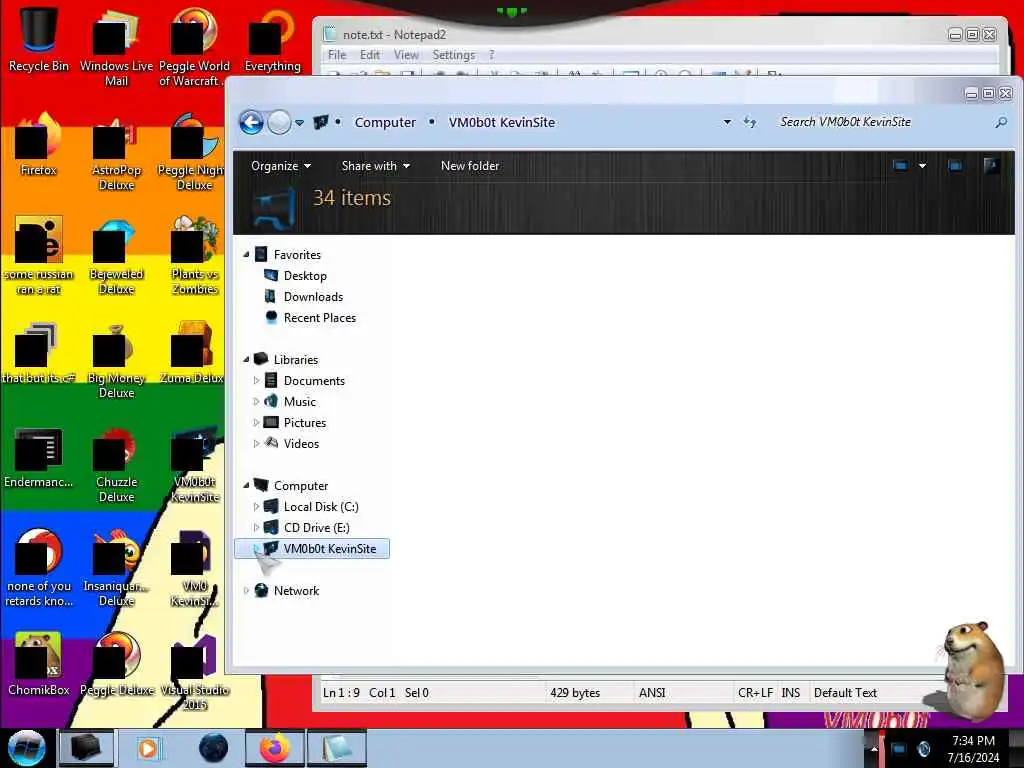Click Firefox icon on the taskbar

pyautogui.click(x=274, y=748)
